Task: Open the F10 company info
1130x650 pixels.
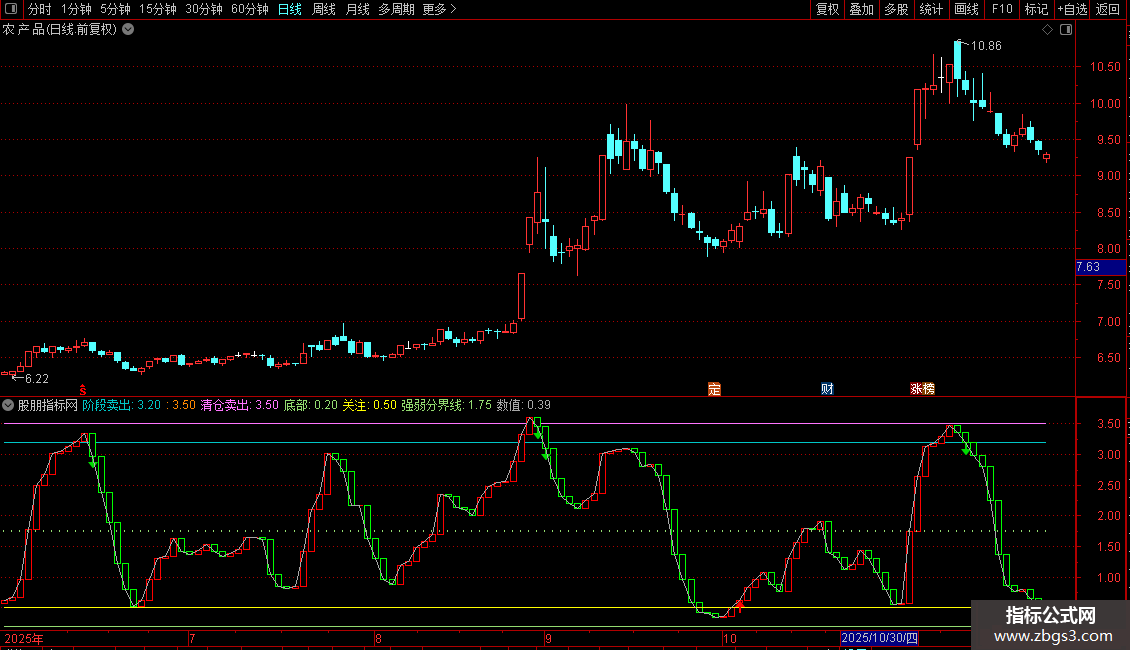Action: pyautogui.click(x=1002, y=9)
